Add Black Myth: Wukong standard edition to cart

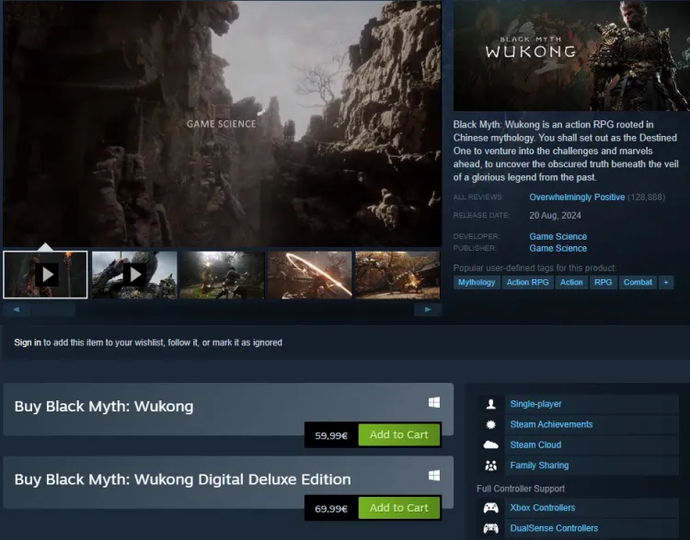point(398,435)
